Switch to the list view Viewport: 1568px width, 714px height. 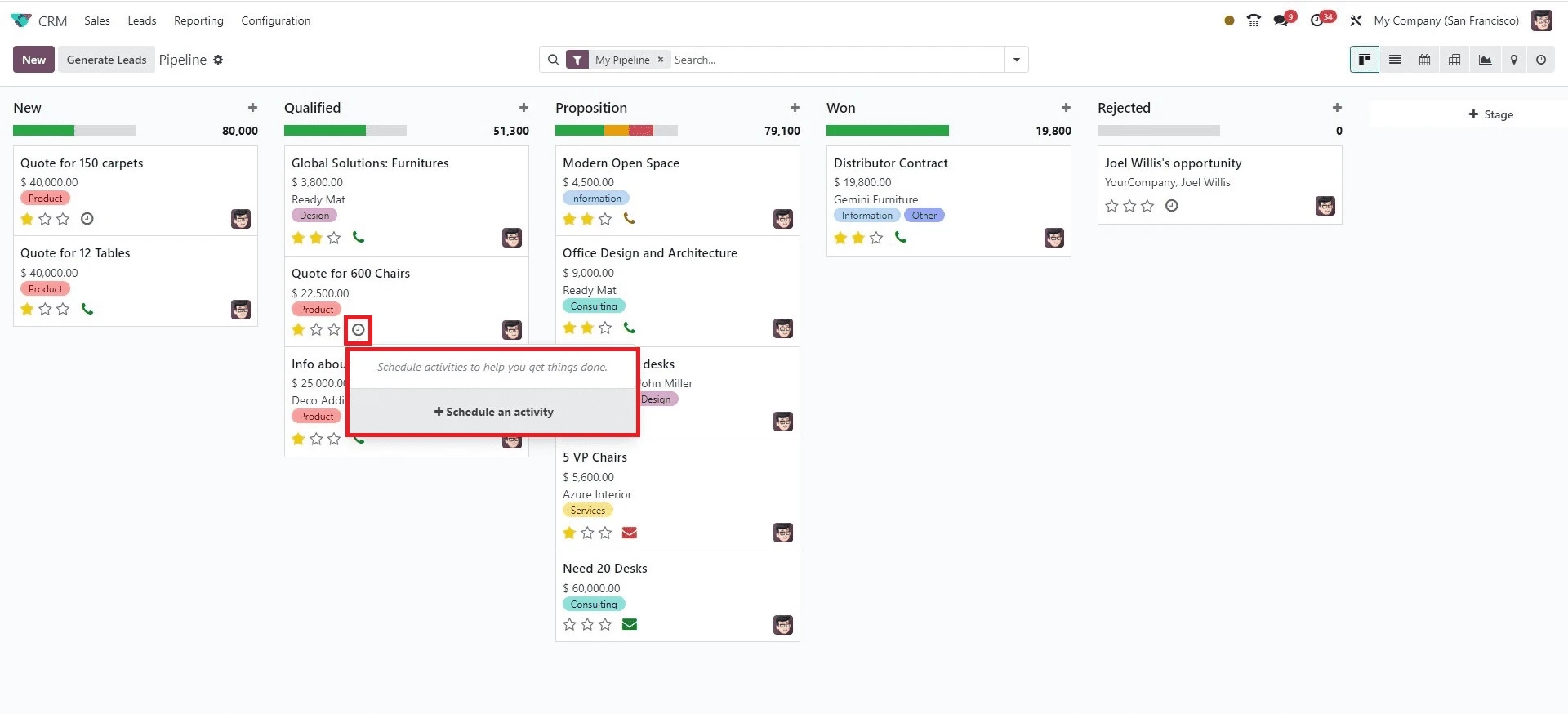[x=1395, y=60]
